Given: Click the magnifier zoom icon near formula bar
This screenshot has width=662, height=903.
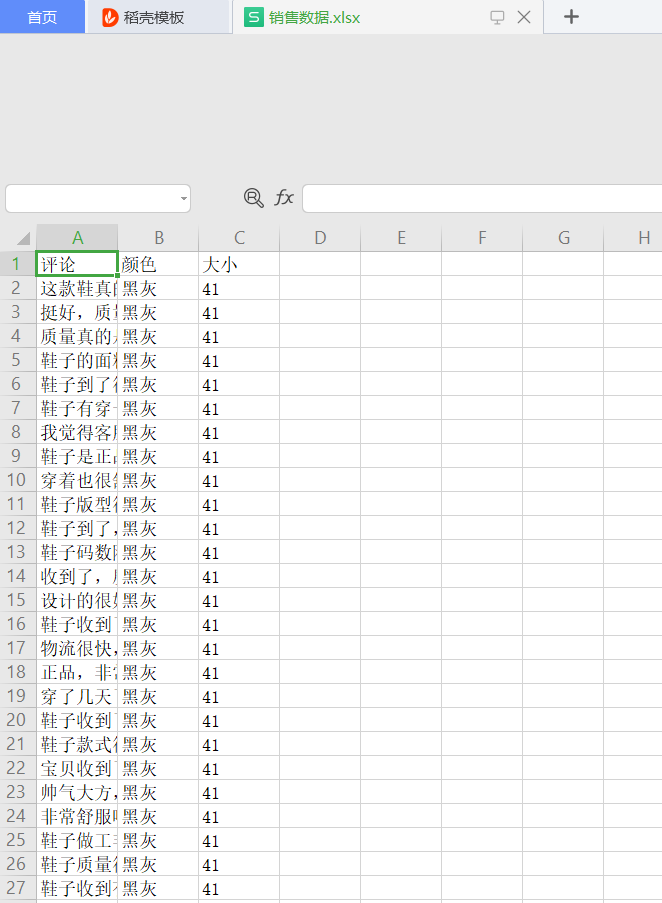Looking at the screenshot, I should point(253,198).
